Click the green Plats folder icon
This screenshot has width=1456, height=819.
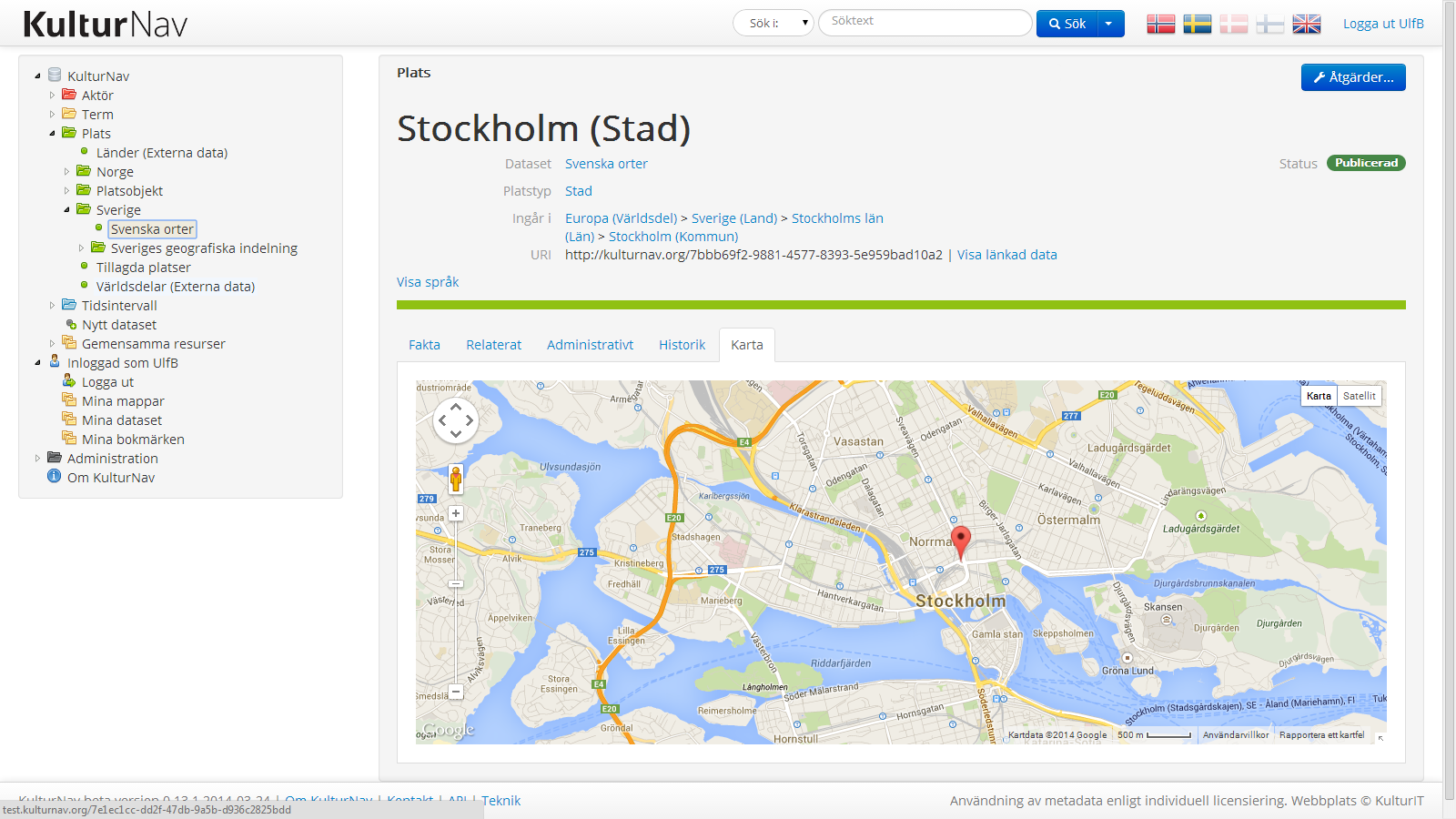69,132
